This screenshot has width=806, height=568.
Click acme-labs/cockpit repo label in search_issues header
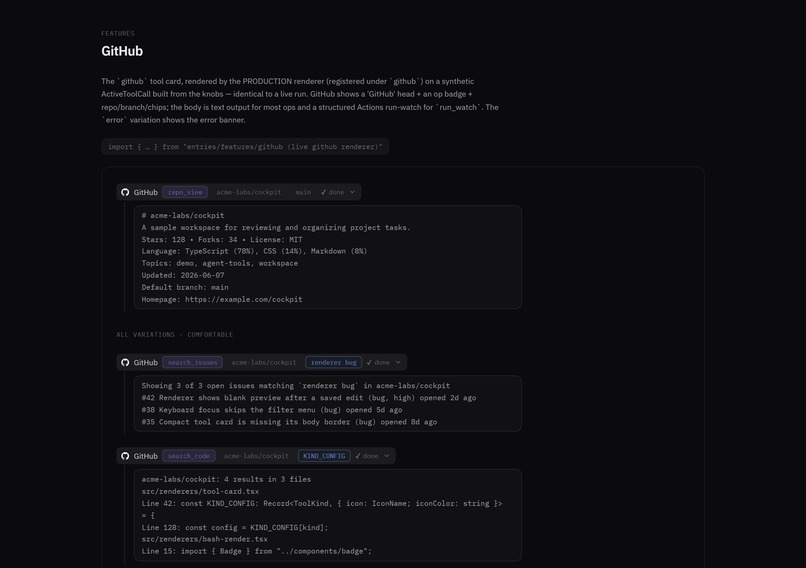point(264,362)
